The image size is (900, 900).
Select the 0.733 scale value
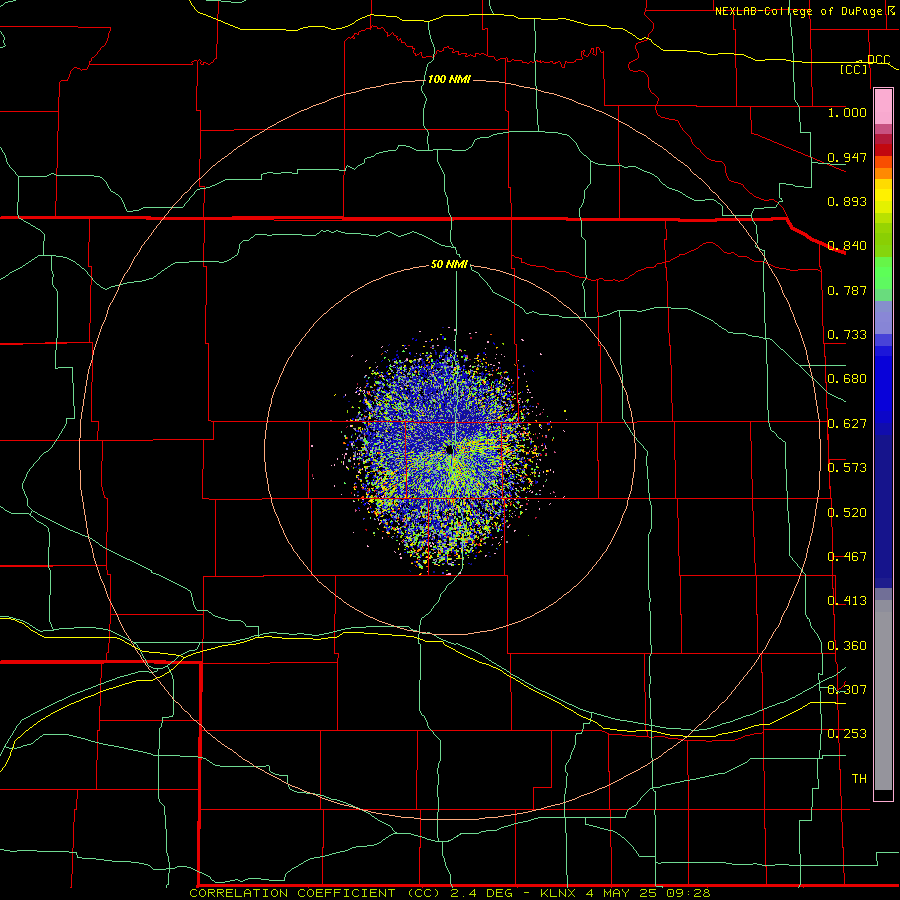[x=847, y=335]
